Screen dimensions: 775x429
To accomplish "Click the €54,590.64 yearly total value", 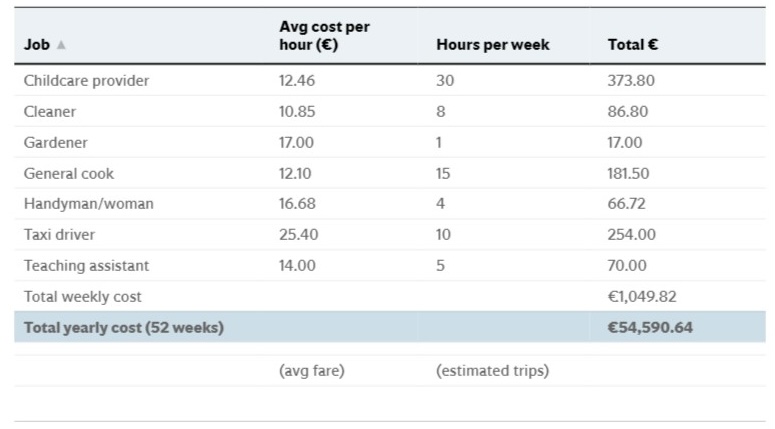I will [x=650, y=327].
